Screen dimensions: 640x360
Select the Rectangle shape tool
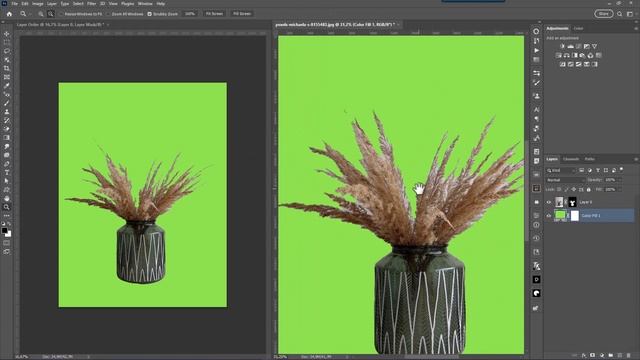(7, 190)
